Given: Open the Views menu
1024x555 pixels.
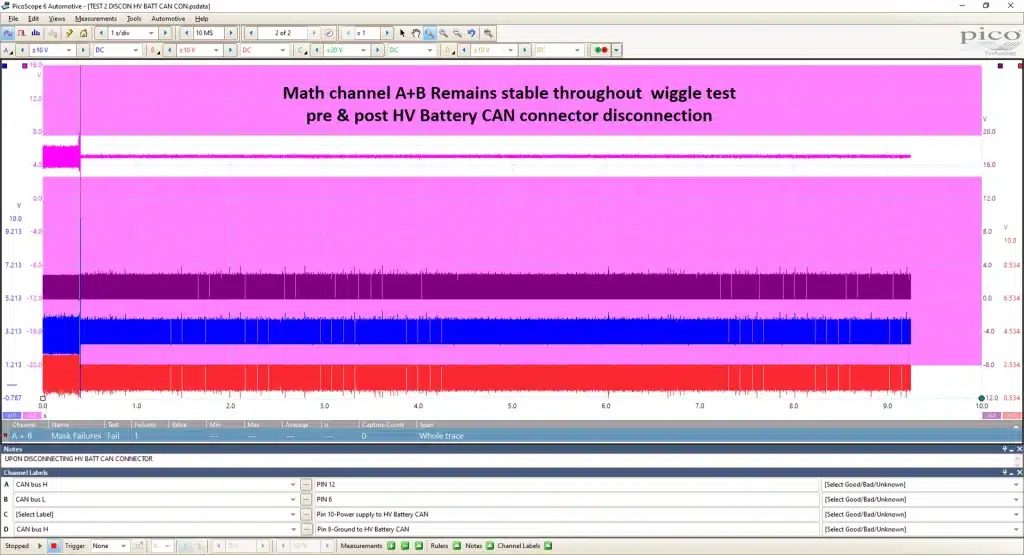Looking at the screenshot, I should coord(57,19).
